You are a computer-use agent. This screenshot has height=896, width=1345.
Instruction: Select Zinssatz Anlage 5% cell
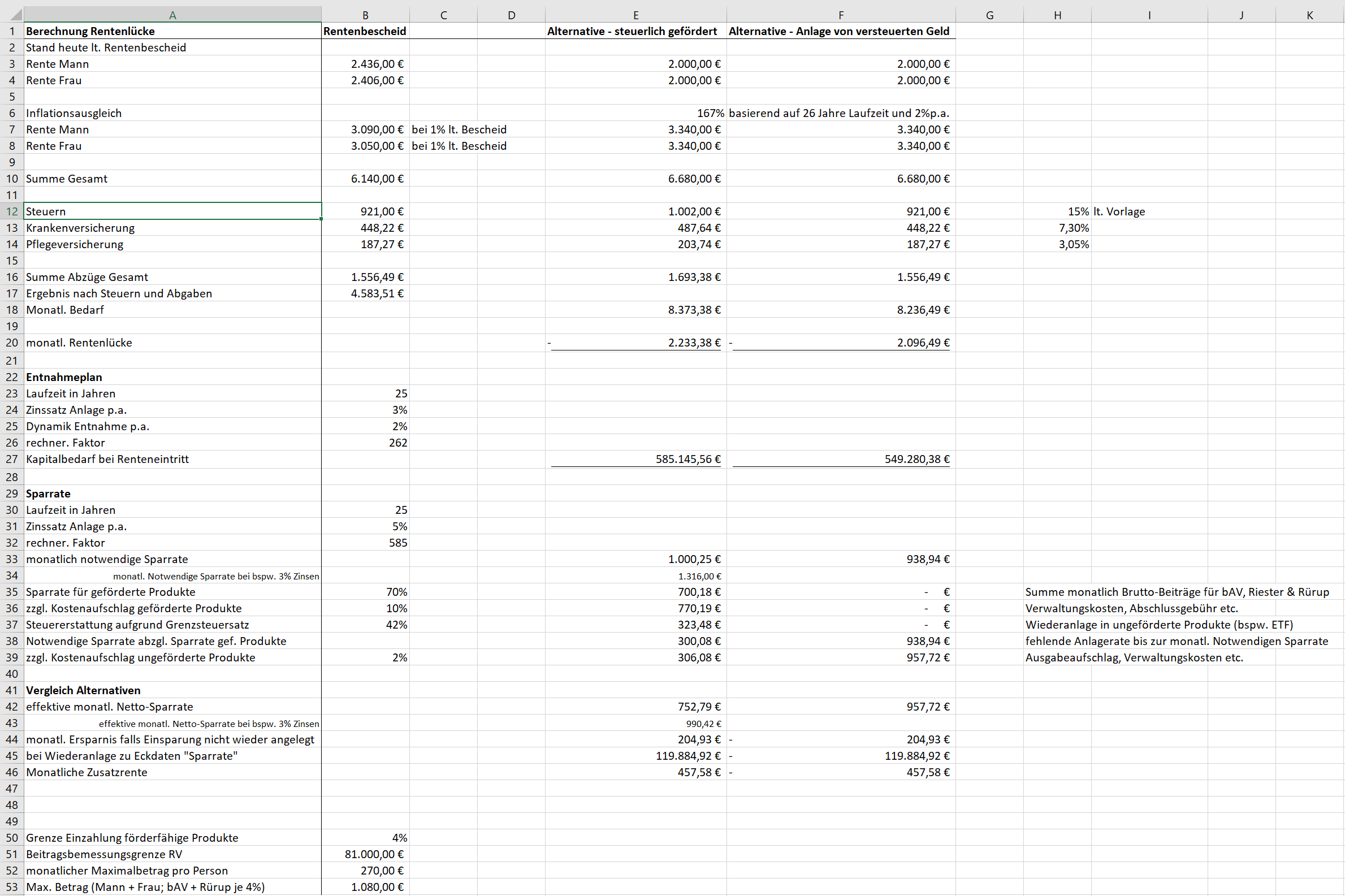tap(399, 526)
